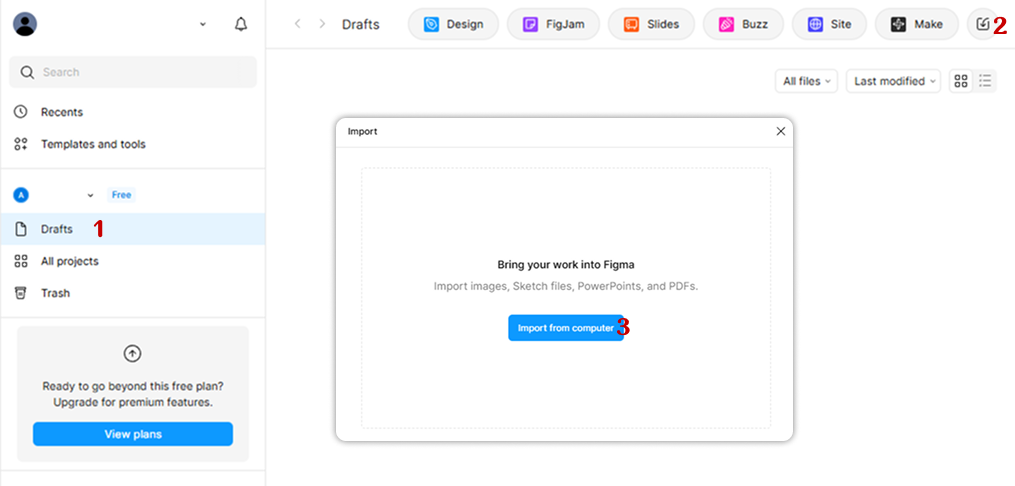Open notifications bell
Viewport: 1015px width, 486px height.
(241, 25)
